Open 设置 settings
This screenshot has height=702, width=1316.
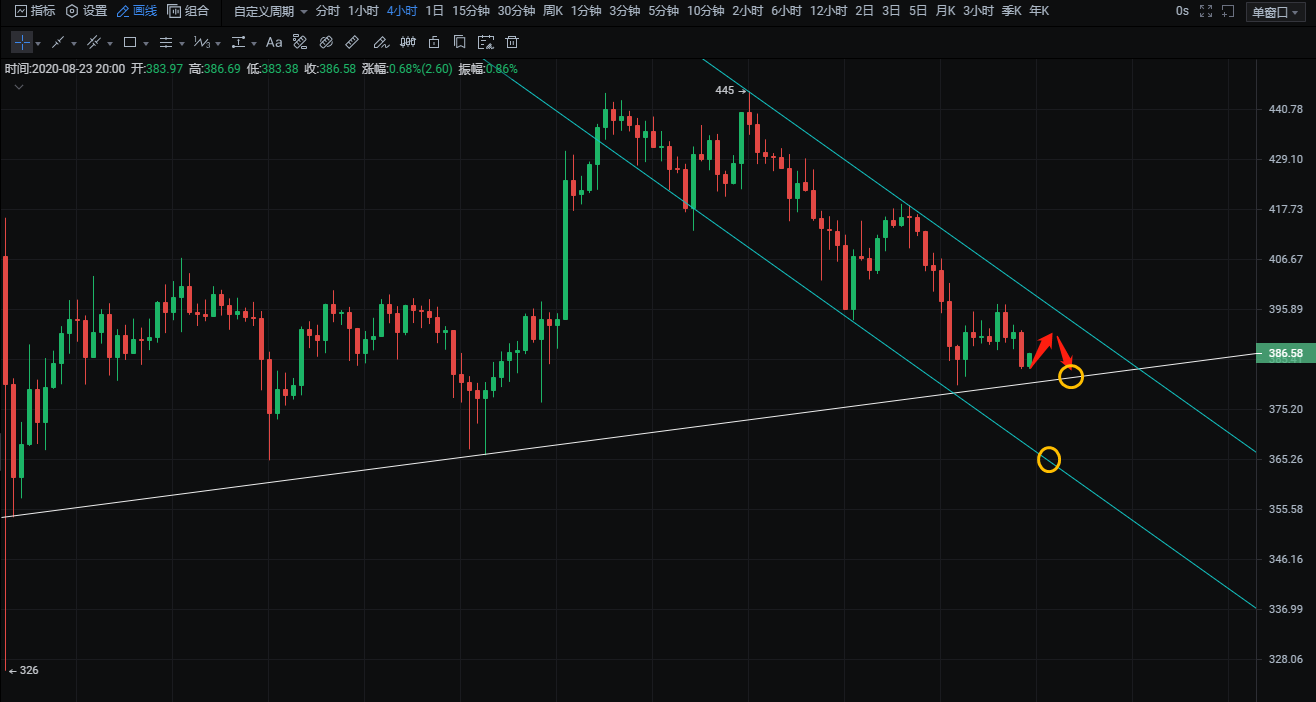86,11
